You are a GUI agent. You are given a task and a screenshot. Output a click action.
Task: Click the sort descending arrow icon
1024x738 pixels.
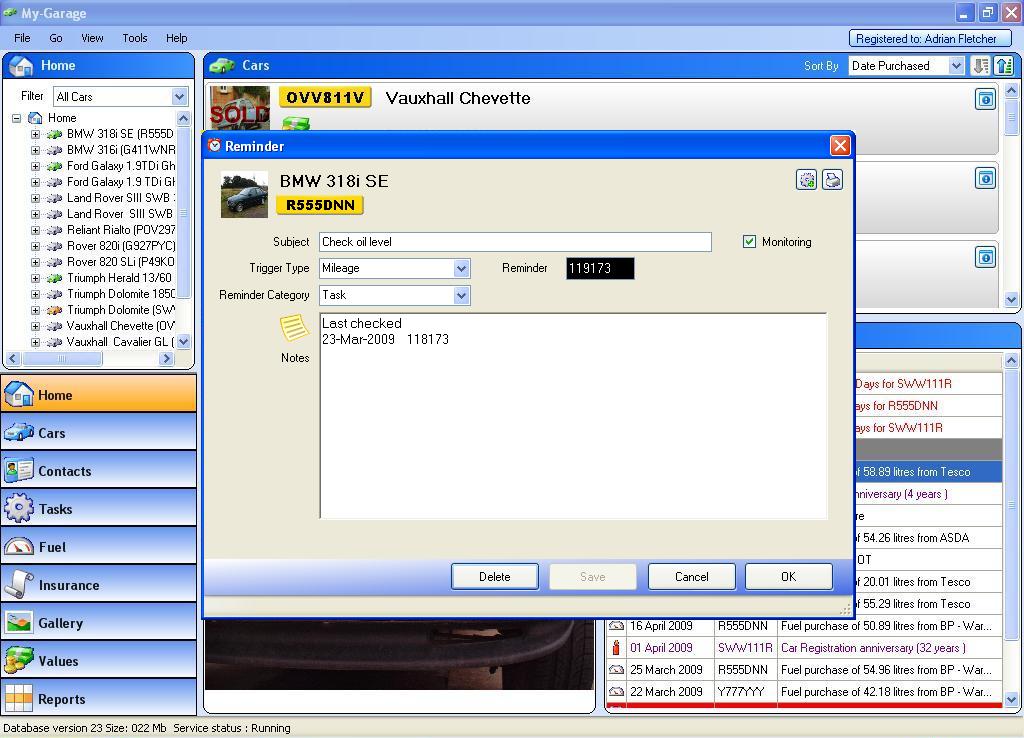pyautogui.click(x=980, y=66)
